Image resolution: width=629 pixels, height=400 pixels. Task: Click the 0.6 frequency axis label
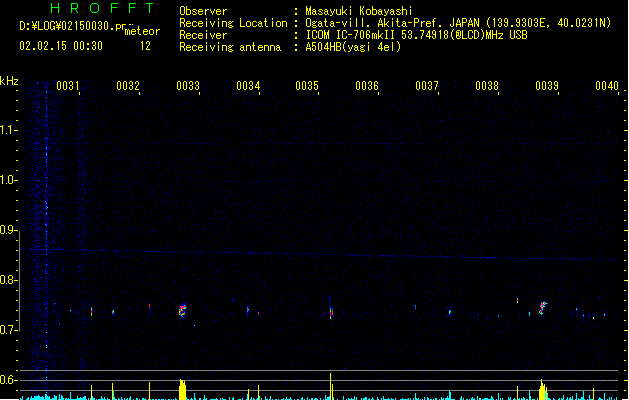pyautogui.click(x=8, y=380)
